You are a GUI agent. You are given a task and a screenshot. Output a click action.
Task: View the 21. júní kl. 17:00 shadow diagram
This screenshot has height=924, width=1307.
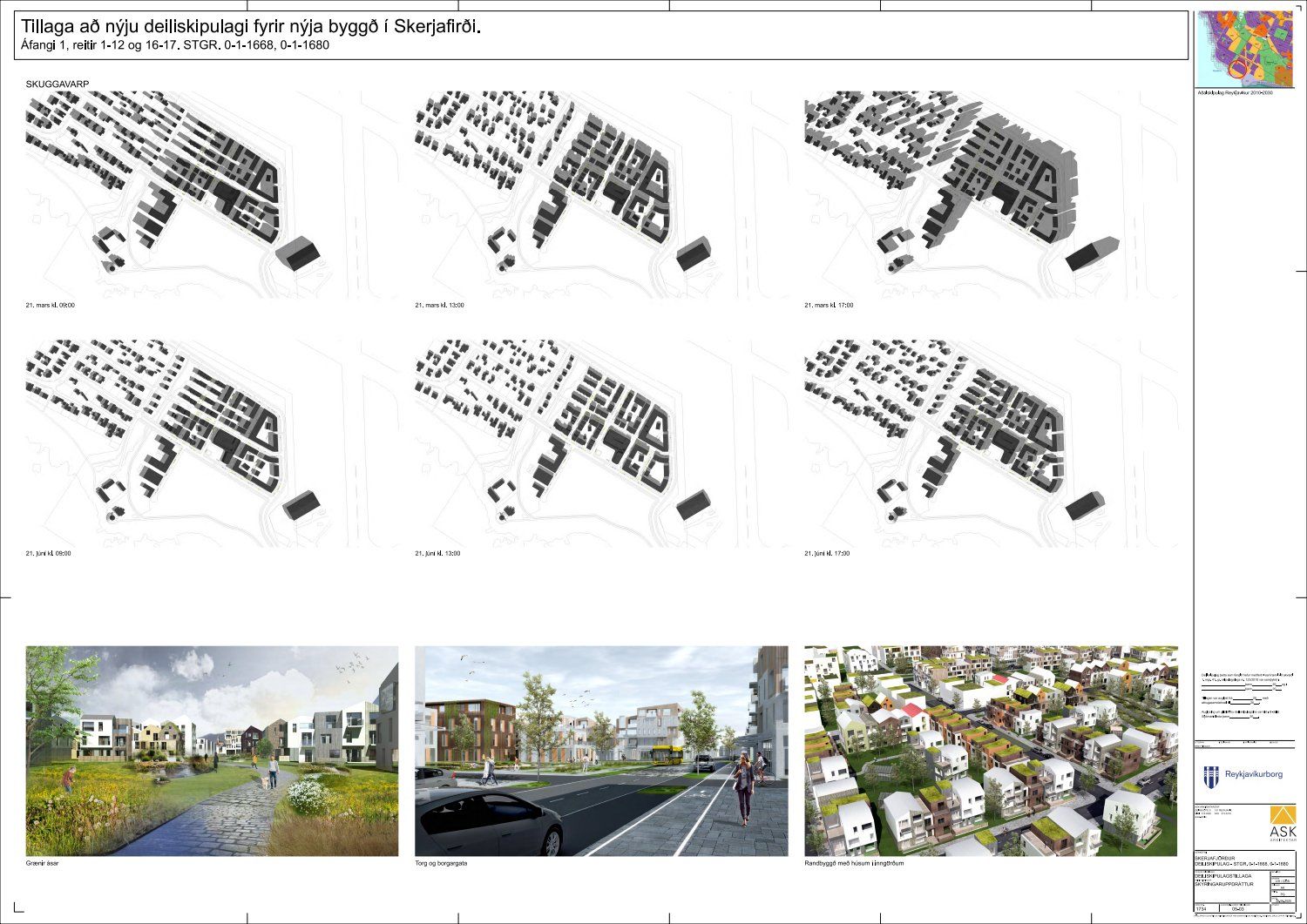(x=990, y=444)
